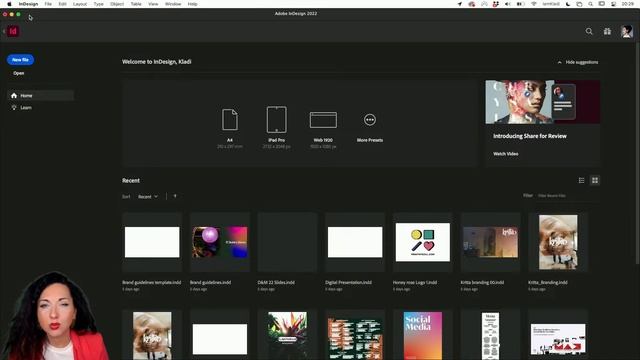Open Kritta_Branding.indd thumbnail

(x=558, y=242)
